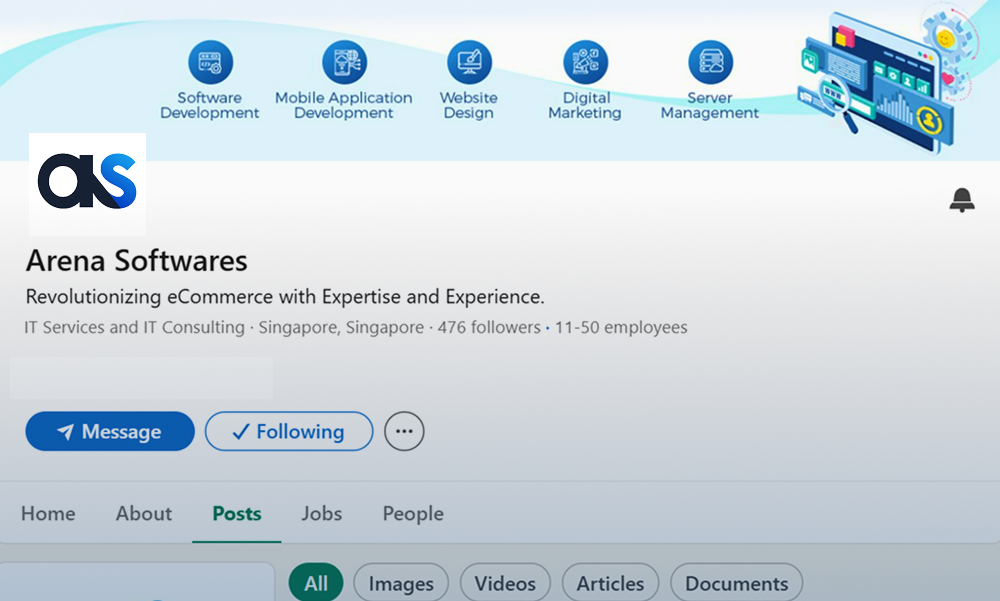This screenshot has height=601, width=1000.
Task: Click the Server Management banner icon
Action: coord(710,62)
